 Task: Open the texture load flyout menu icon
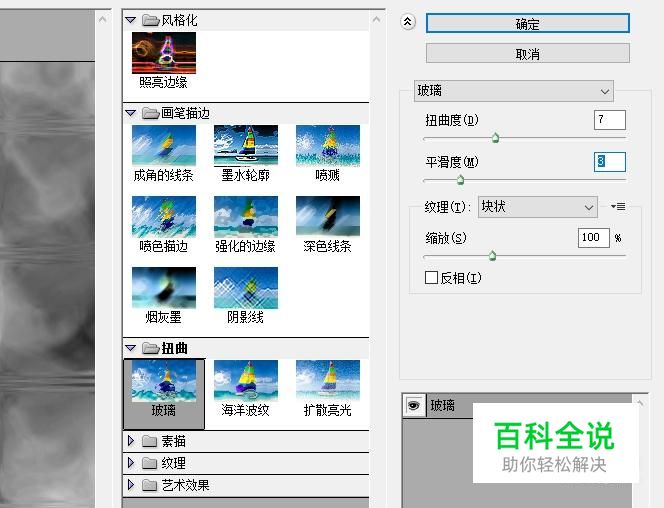point(618,207)
